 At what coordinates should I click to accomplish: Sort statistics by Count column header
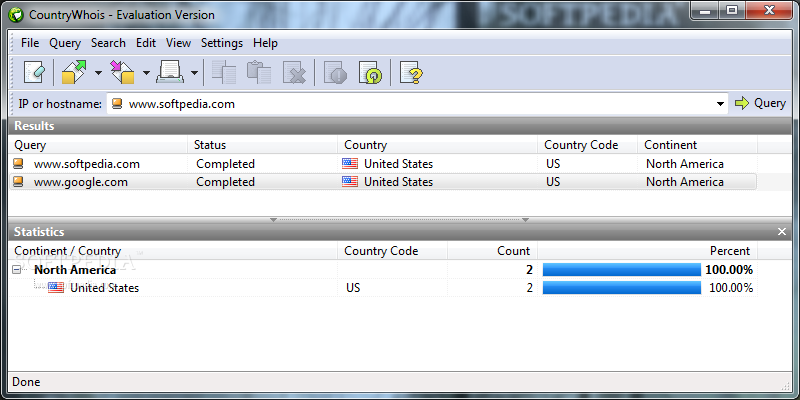(492, 251)
